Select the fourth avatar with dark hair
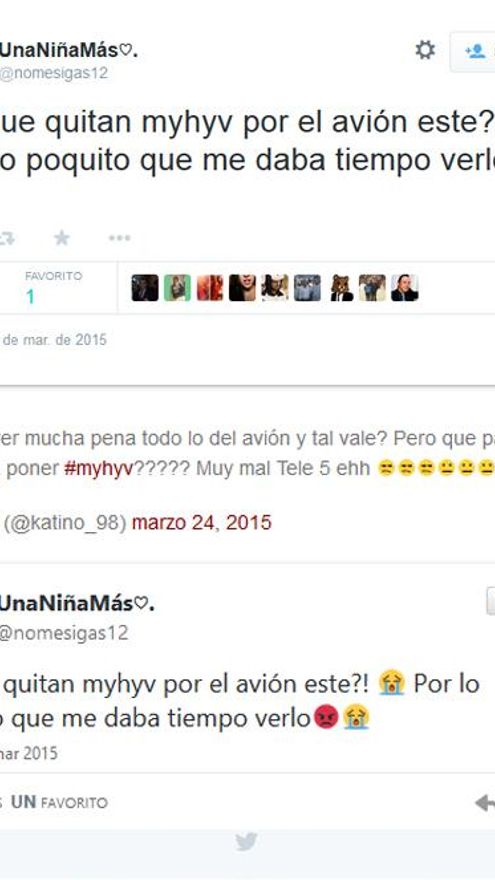This screenshot has height=880, width=495. point(242,288)
